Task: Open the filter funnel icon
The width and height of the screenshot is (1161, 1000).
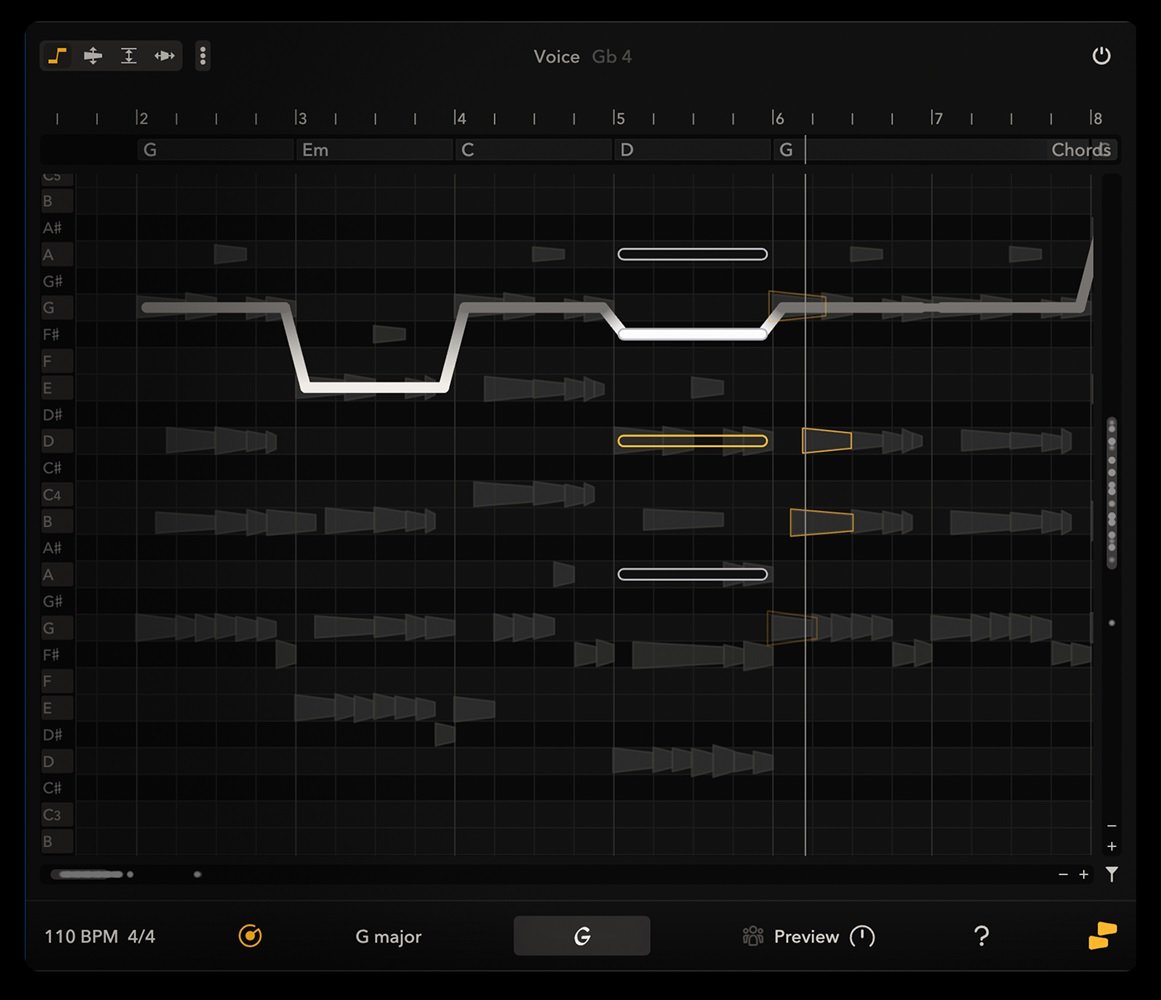Action: pyautogui.click(x=1112, y=875)
